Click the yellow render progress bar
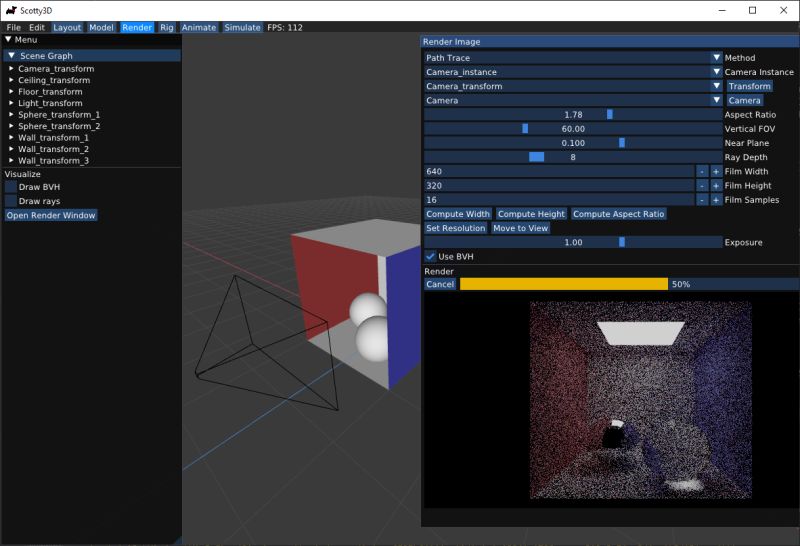 pyautogui.click(x=564, y=284)
